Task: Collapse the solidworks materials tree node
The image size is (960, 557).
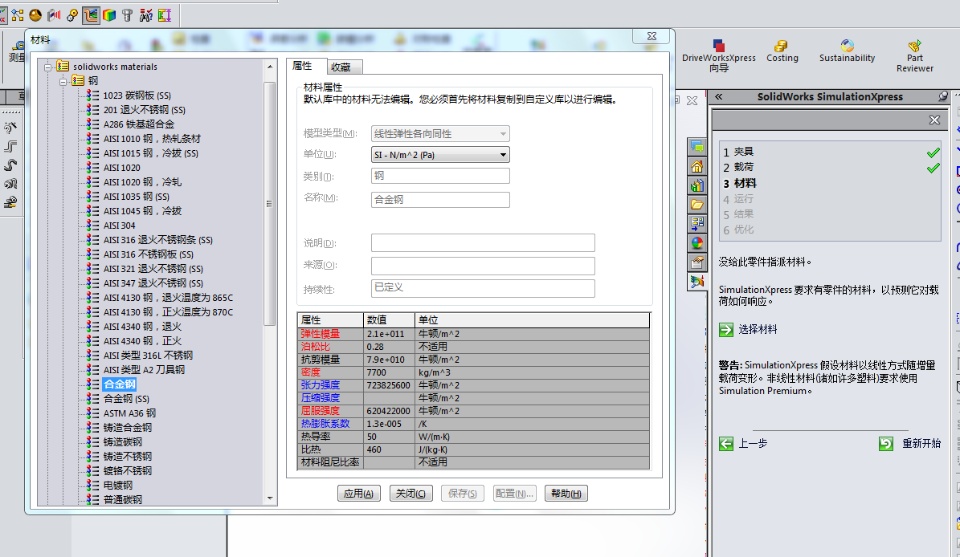Action: (48, 67)
